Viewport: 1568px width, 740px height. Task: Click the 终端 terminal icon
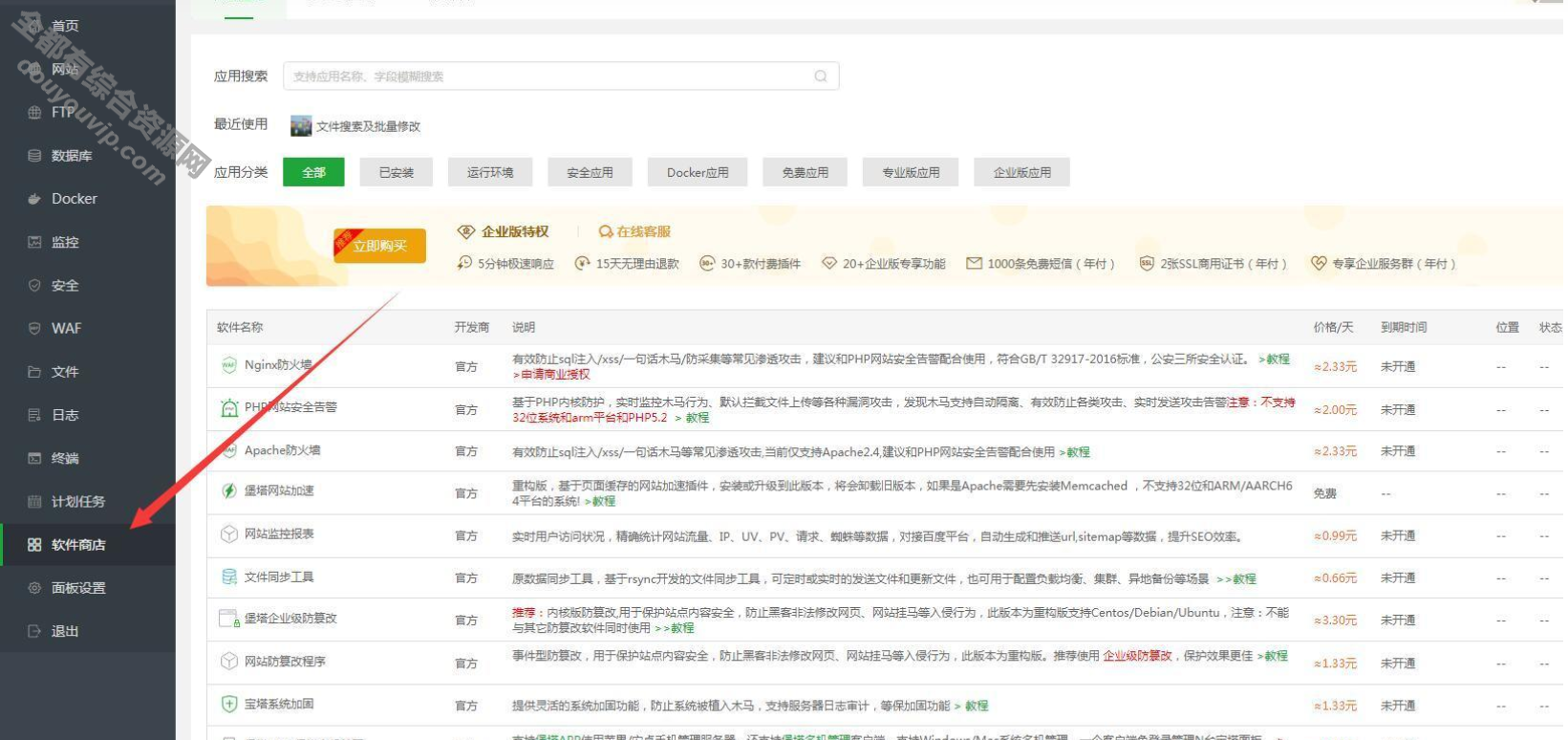tap(34, 458)
